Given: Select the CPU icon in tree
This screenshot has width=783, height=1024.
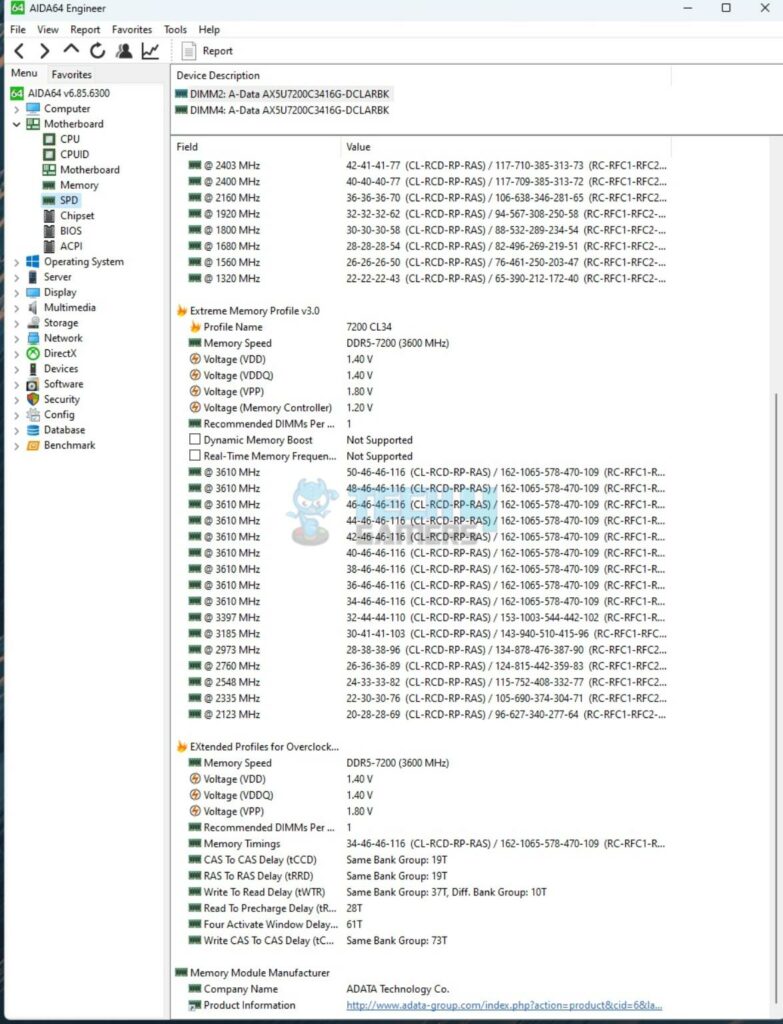Looking at the screenshot, I should [x=49, y=139].
